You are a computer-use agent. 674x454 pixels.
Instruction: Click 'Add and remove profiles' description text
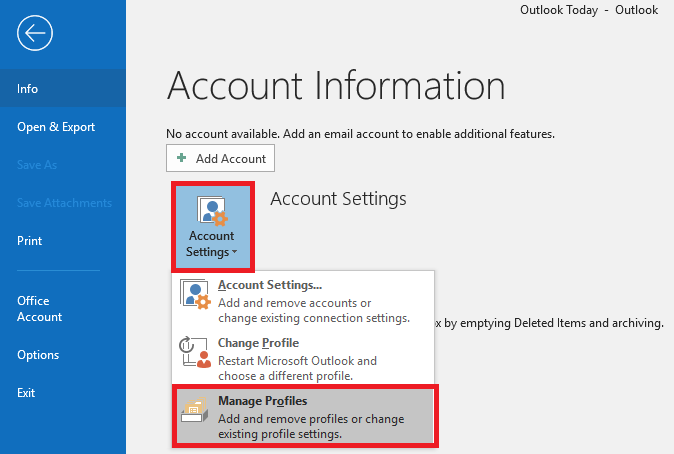click(x=311, y=426)
